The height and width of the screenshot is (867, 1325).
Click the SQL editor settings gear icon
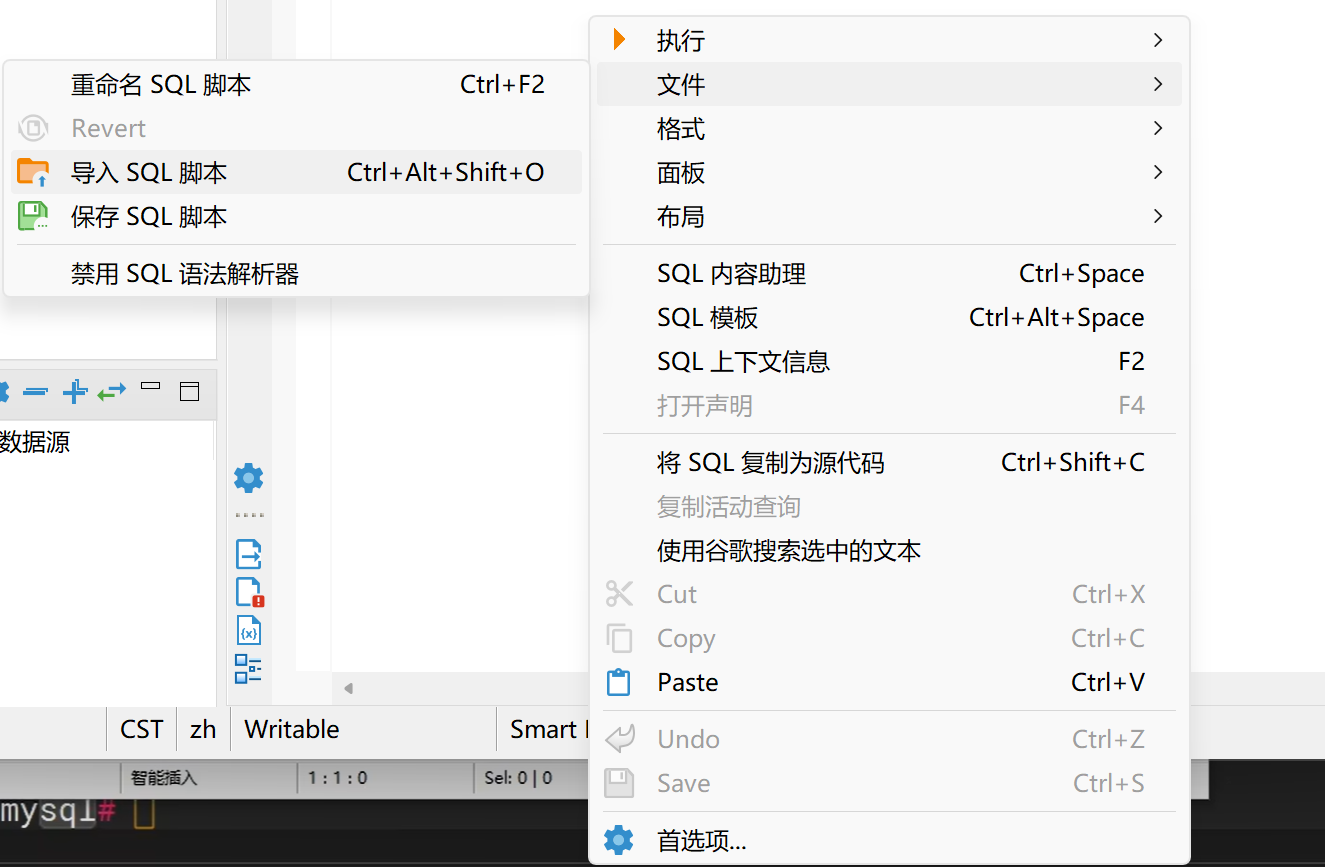(248, 478)
